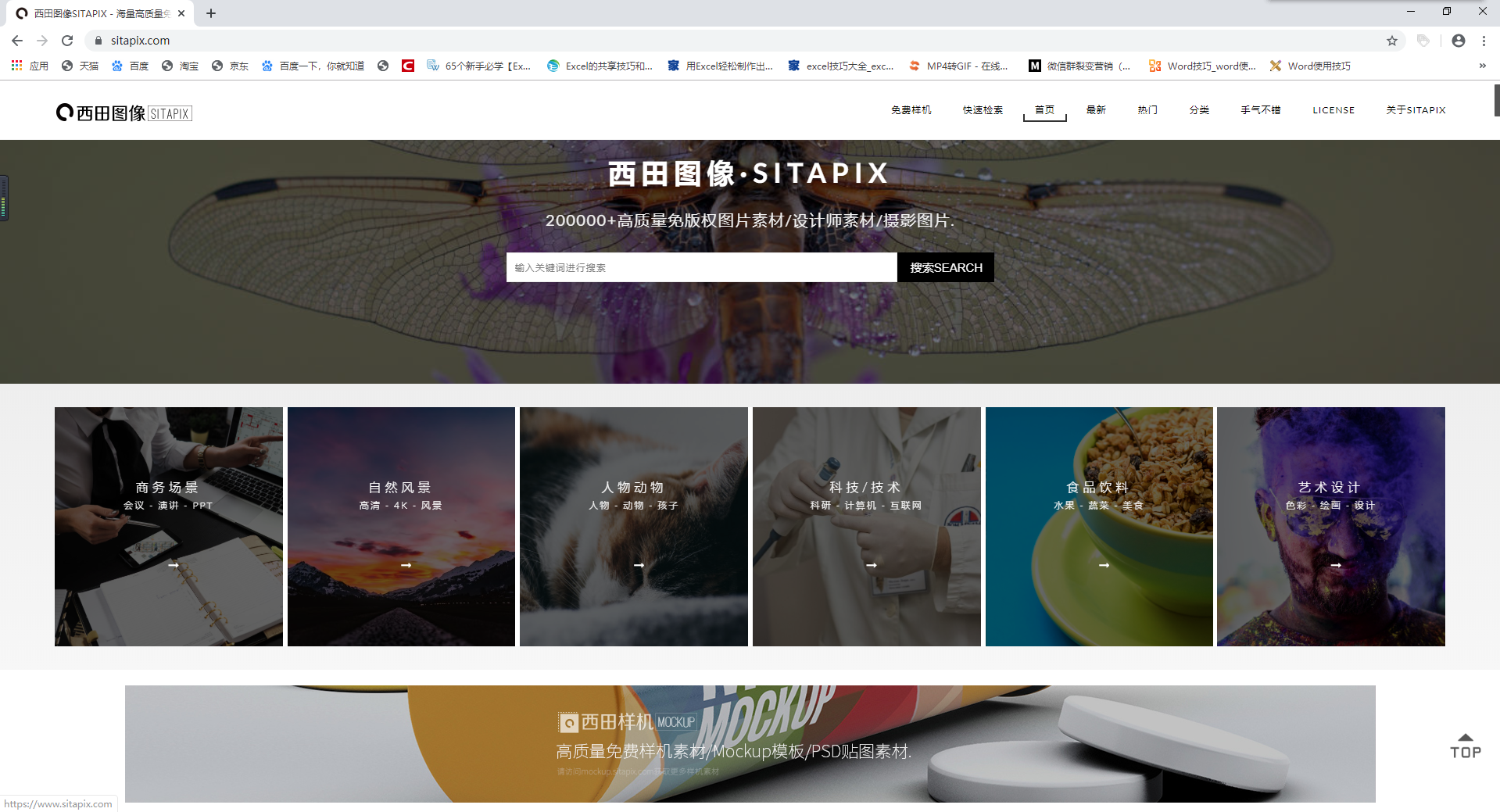Click the arrow on the 艺术设计 card
The height and width of the screenshot is (812, 1500).
1336,565
